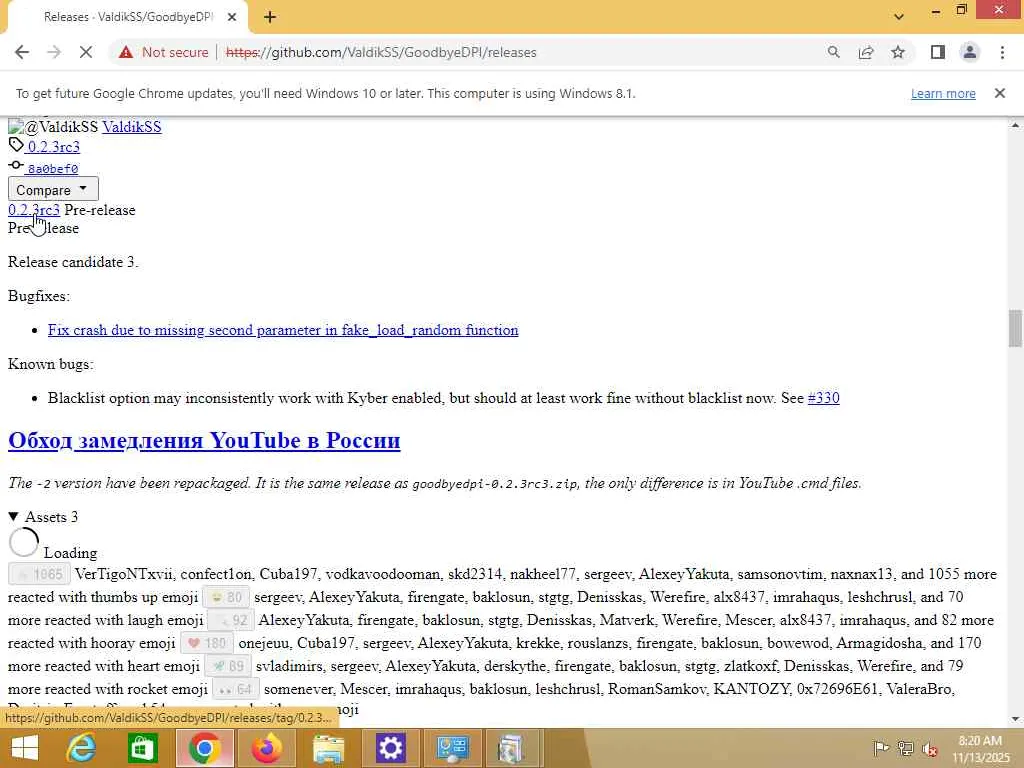Click the heart 180 reaction button
1024x768 pixels.
pos(206,643)
